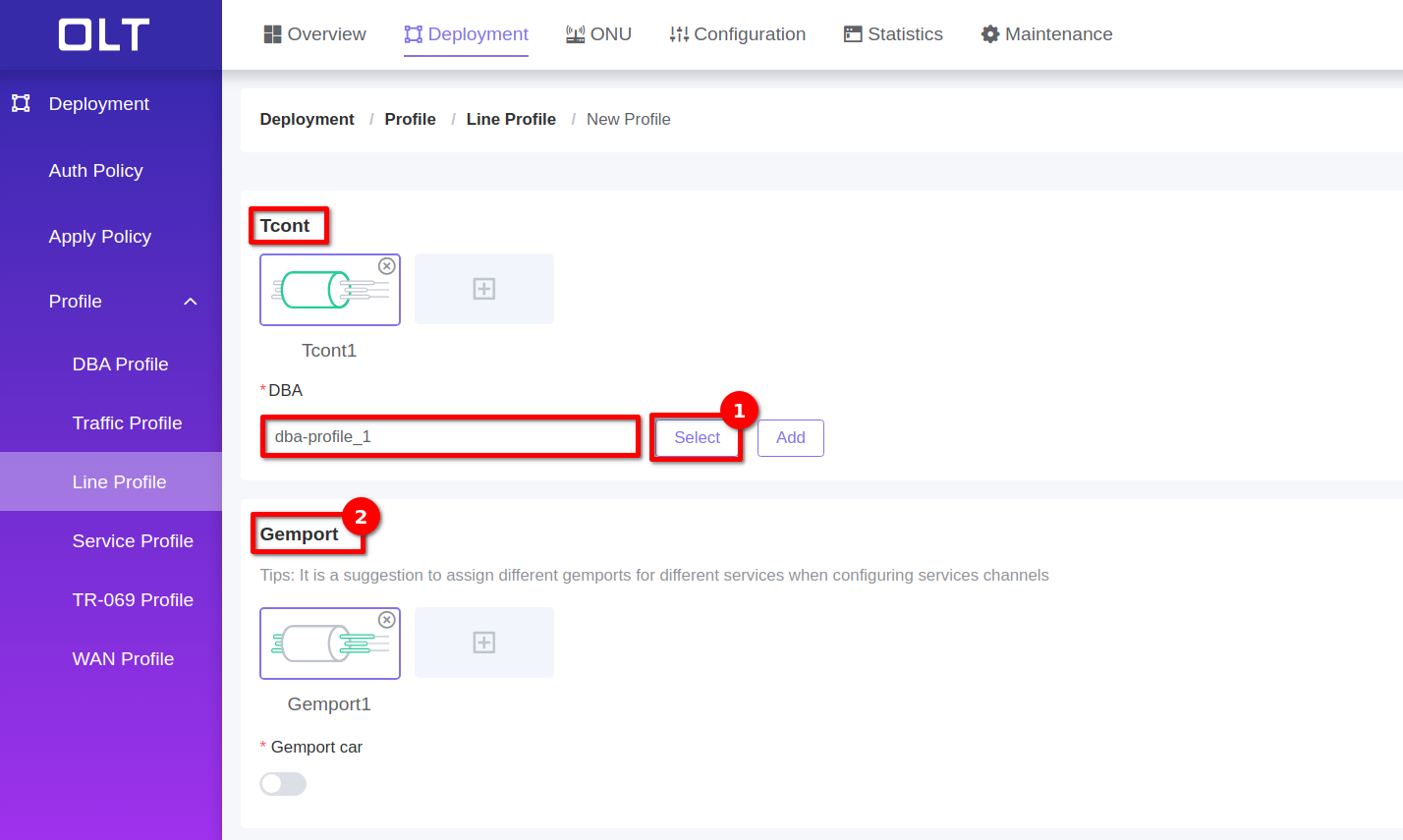Add a new Gemport with plus tile
Viewport: 1403px width, 840px height.
coord(483,643)
